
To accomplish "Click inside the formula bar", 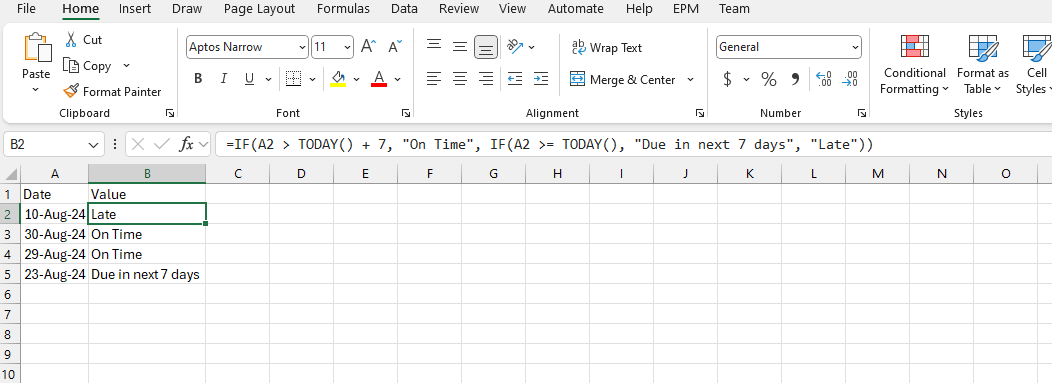I will pos(633,144).
